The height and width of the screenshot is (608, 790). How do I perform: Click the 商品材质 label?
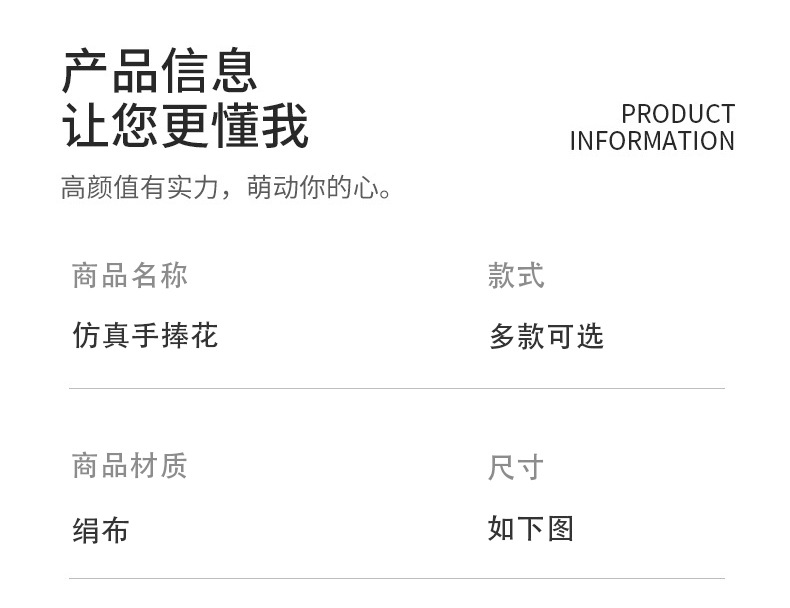(129, 465)
